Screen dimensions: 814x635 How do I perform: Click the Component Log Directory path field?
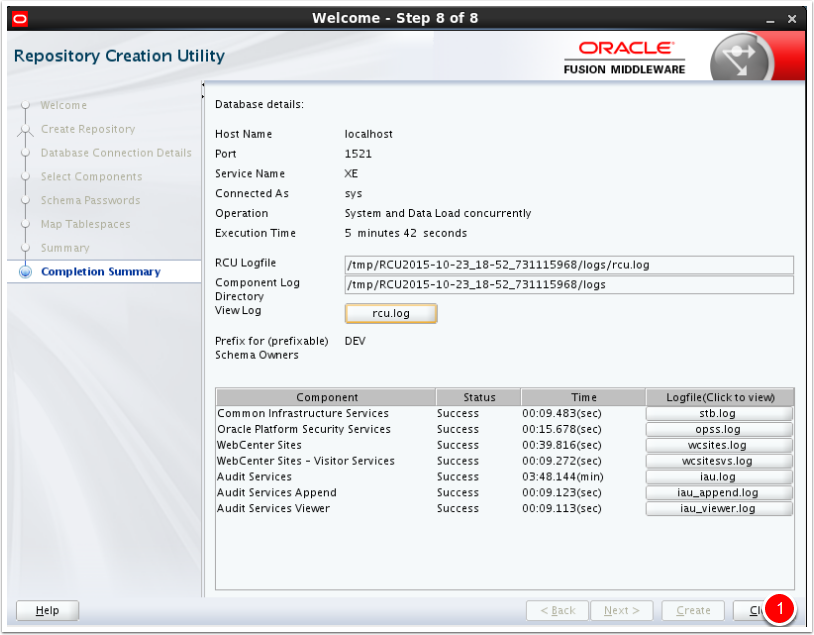point(568,285)
